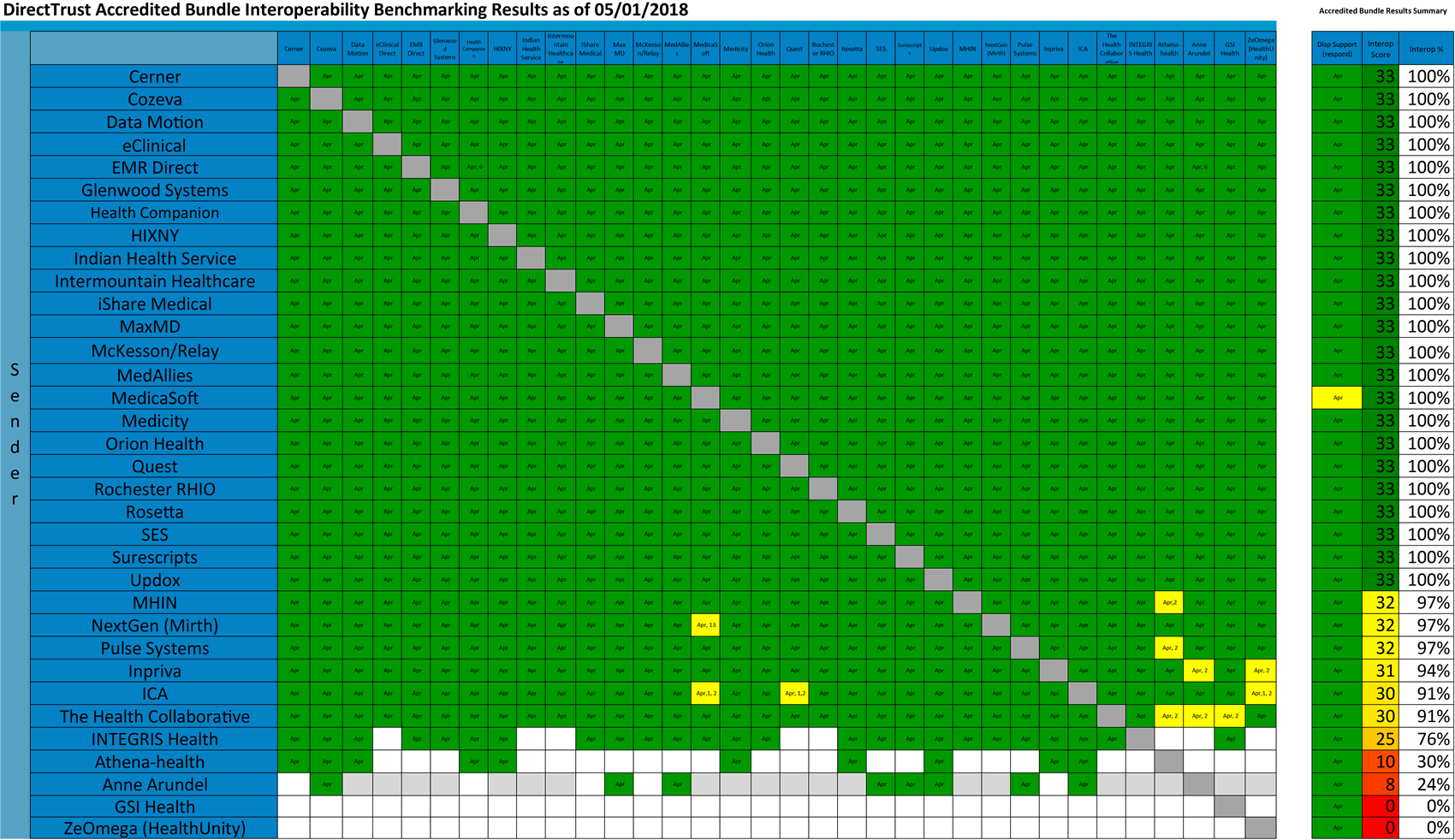
Task: Select the 94% Interop percentage cell
Action: (x=1427, y=671)
